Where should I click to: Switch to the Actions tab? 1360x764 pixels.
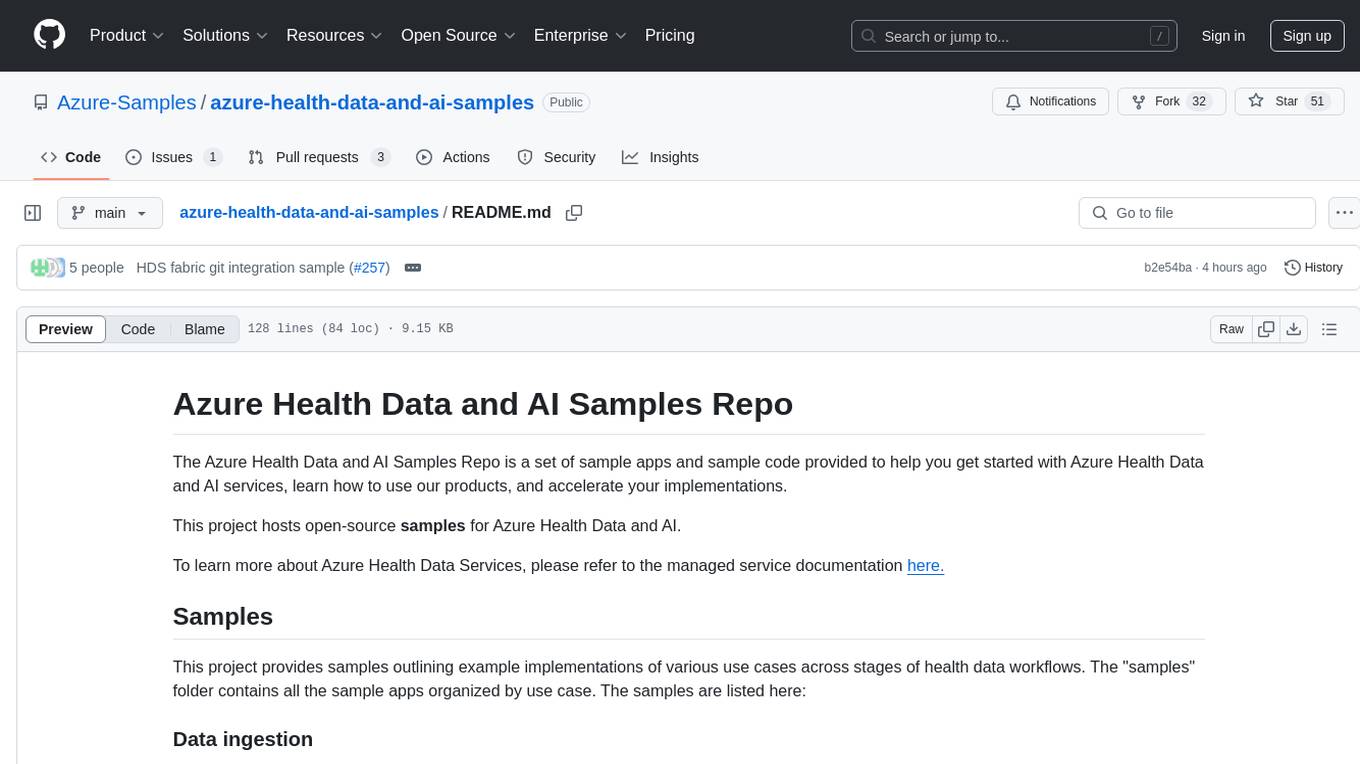[453, 157]
